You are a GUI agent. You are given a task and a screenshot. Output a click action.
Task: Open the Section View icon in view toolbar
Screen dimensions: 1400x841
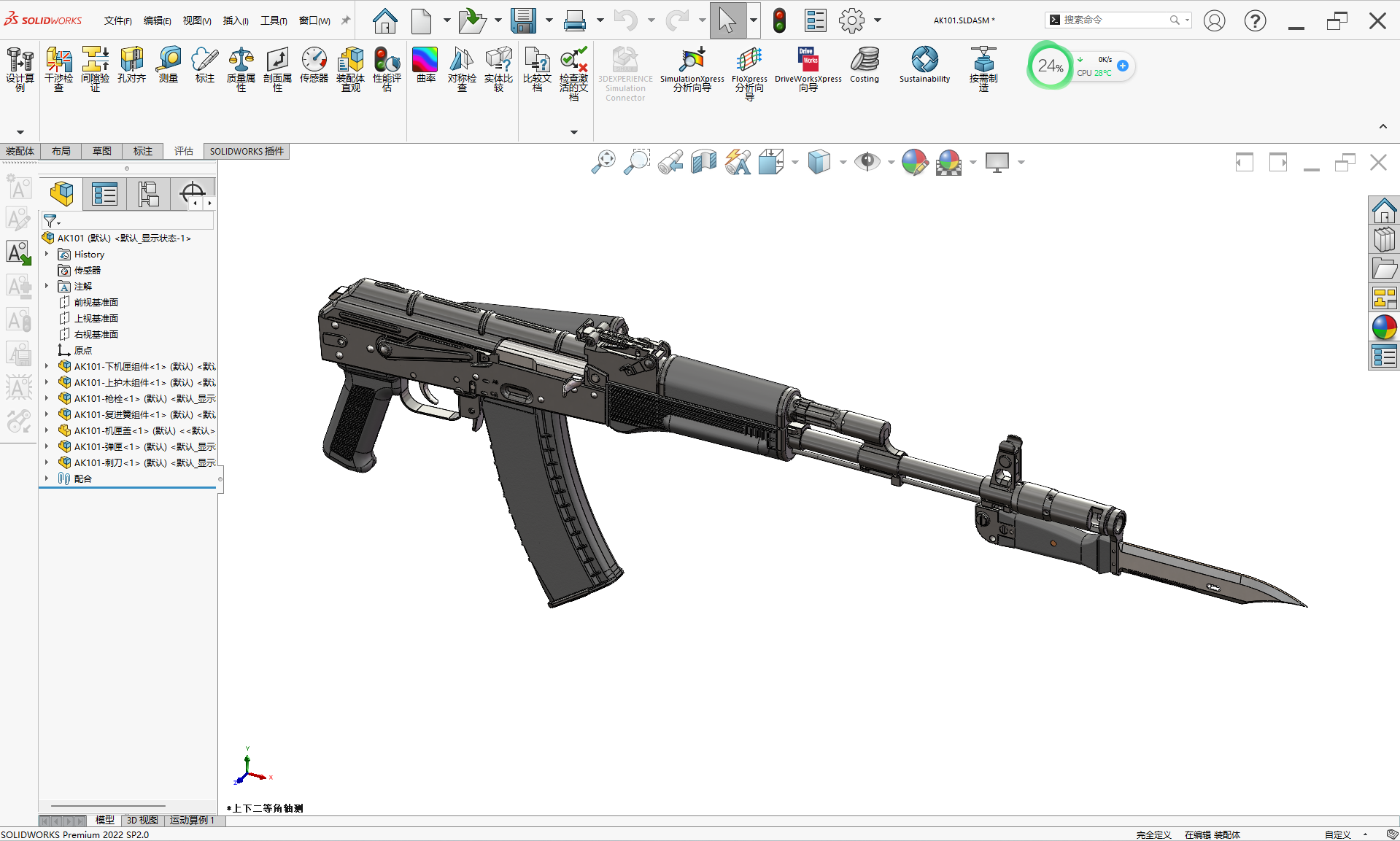pos(704,162)
